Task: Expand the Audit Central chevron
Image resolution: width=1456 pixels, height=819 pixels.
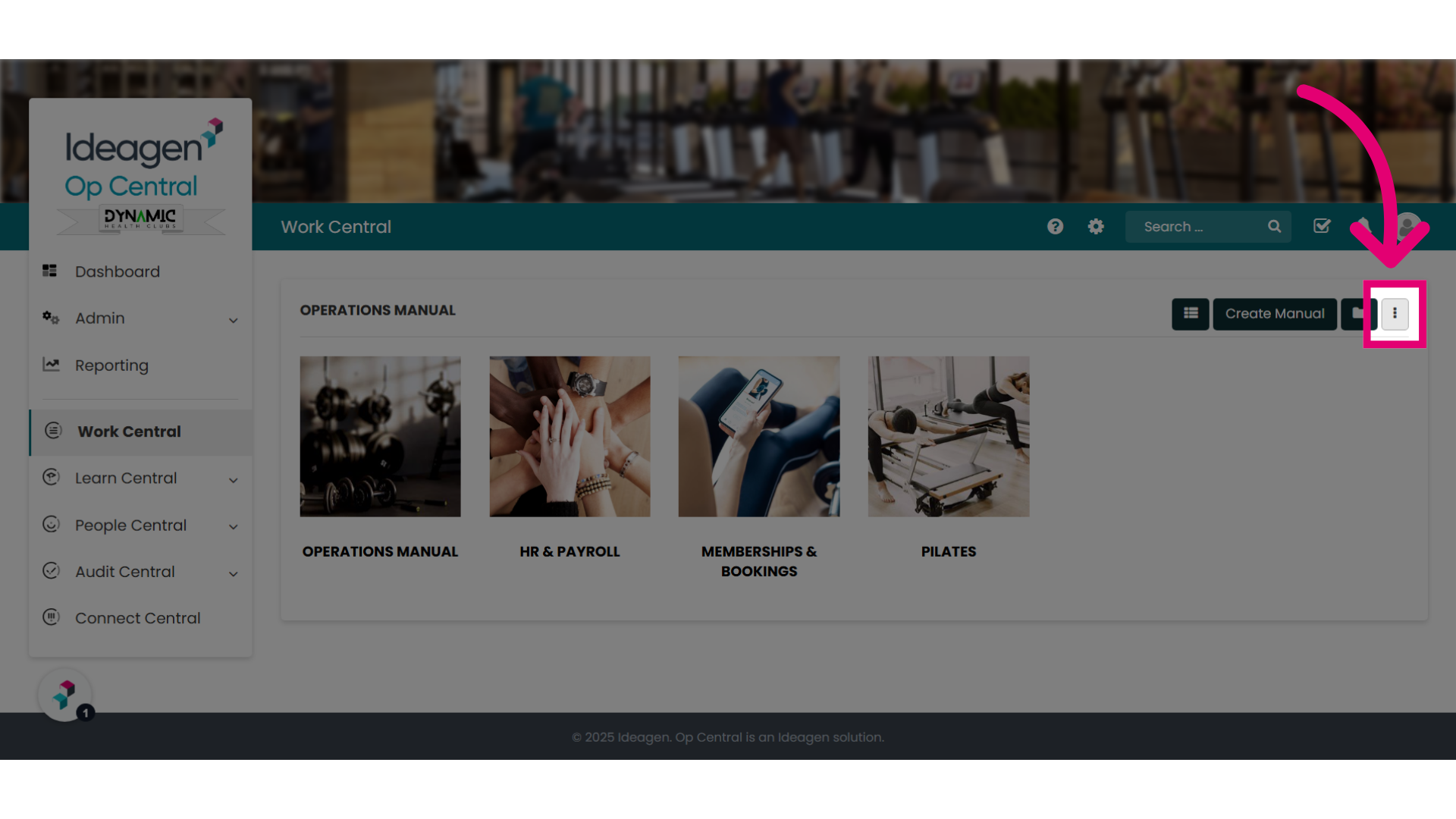Action: click(x=234, y=574)
